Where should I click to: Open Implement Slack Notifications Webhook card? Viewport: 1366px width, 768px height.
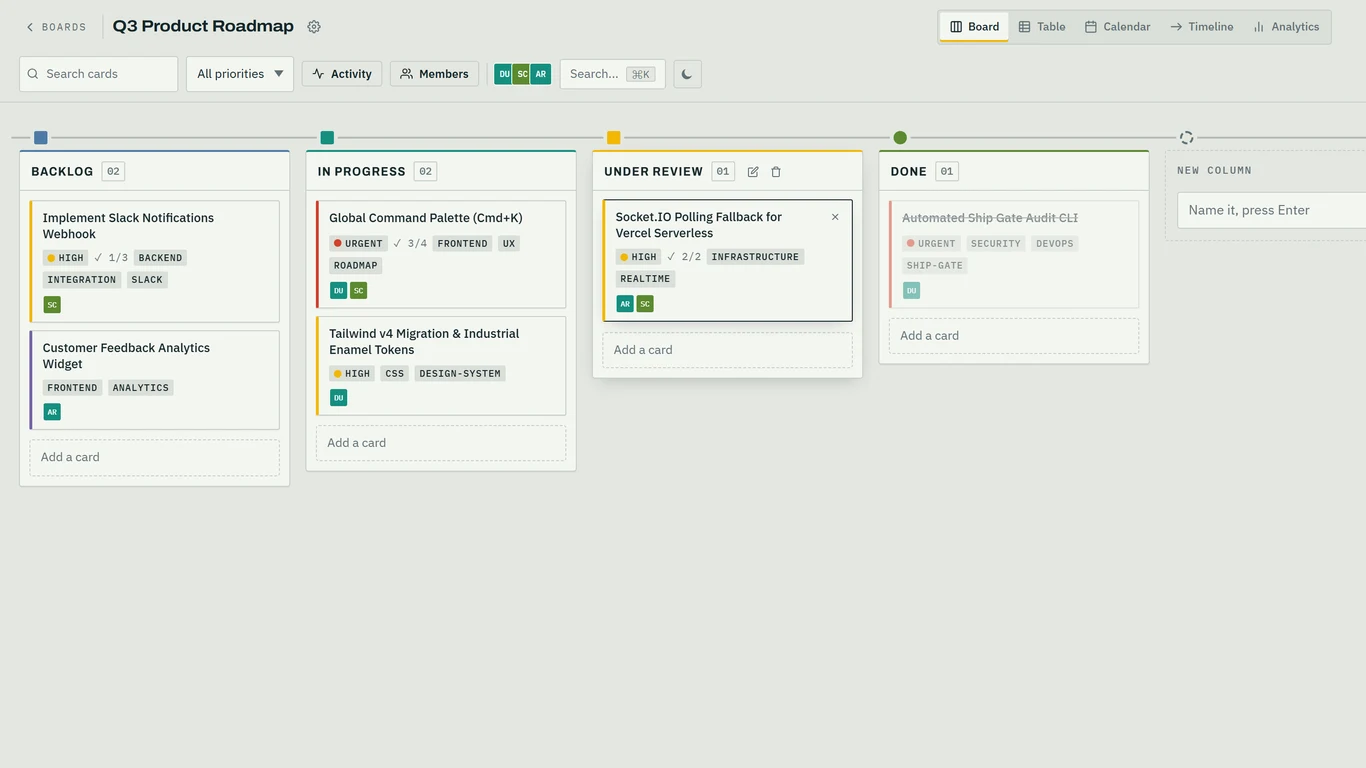[155, 262]
